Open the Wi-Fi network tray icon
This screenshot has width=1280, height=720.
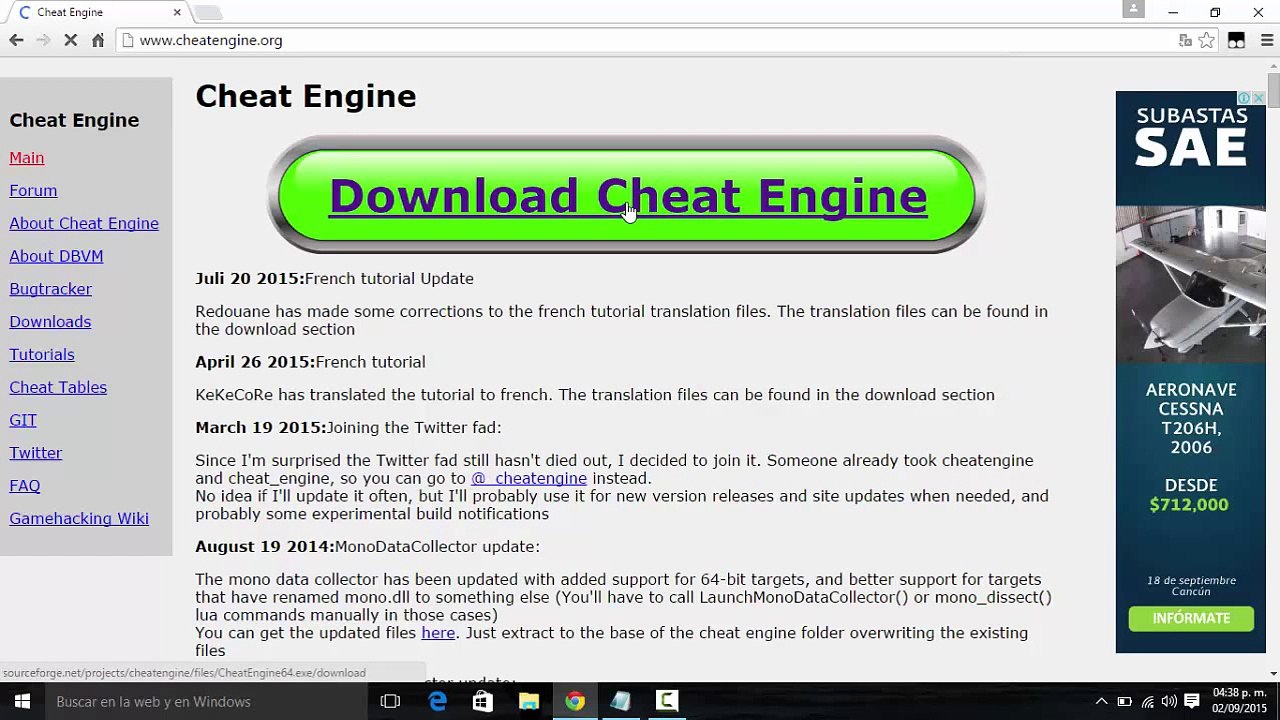1147,701
